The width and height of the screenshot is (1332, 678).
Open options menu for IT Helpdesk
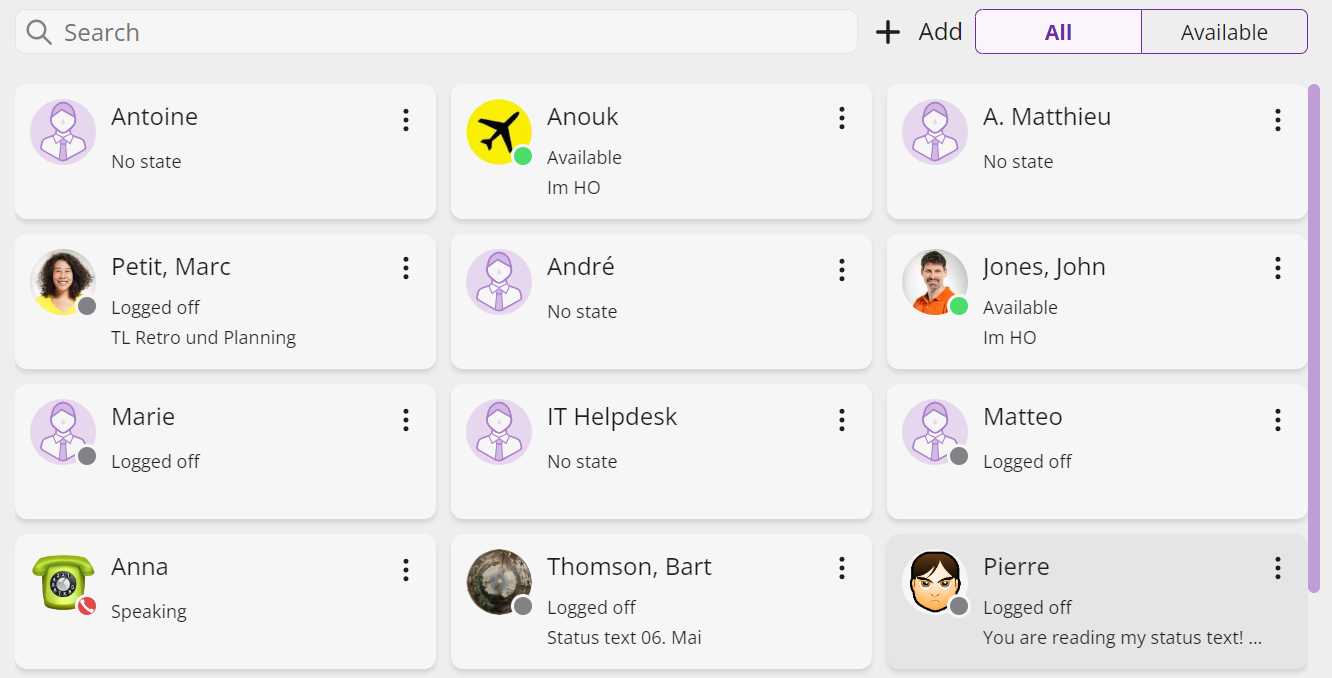point(841,420)
